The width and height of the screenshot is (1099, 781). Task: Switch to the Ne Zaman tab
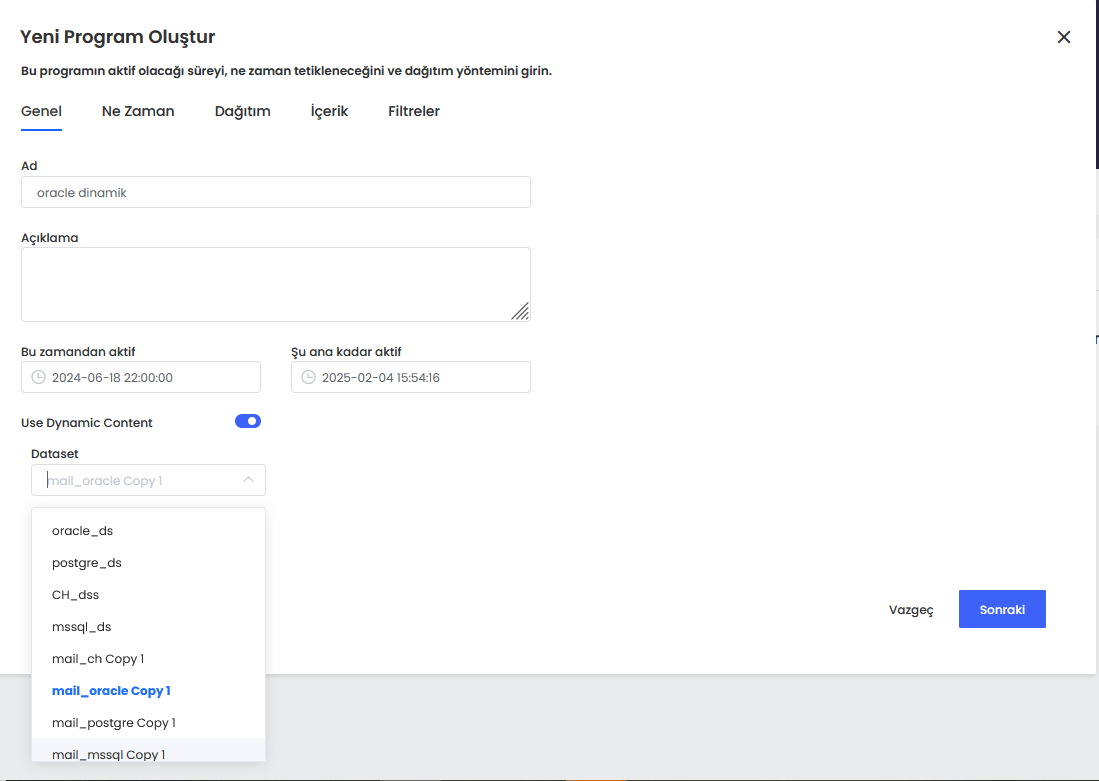(x=138, y=111)
